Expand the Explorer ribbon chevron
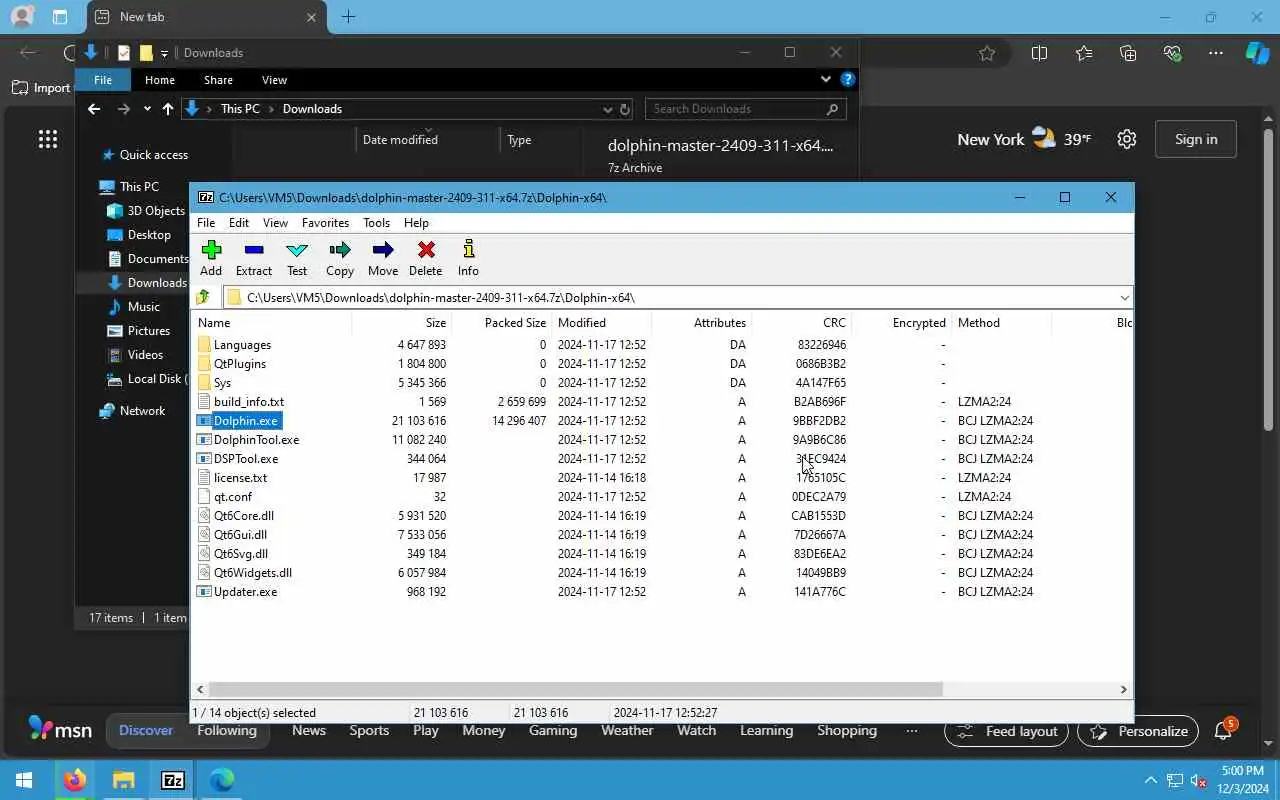The width and height of the screenshot is (1280, 800). tap(825, 79)
